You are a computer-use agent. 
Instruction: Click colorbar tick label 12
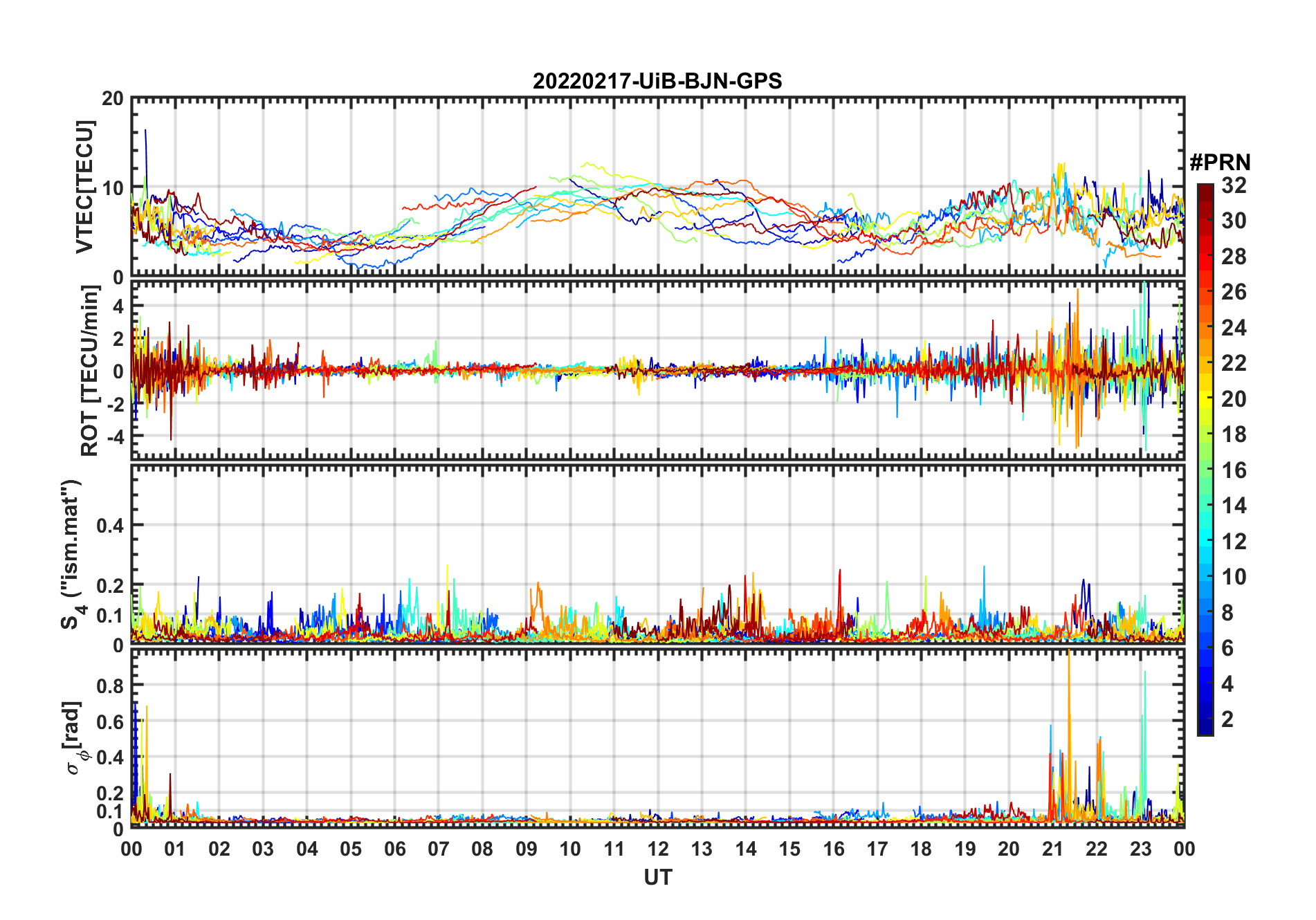click(1234, 542)
